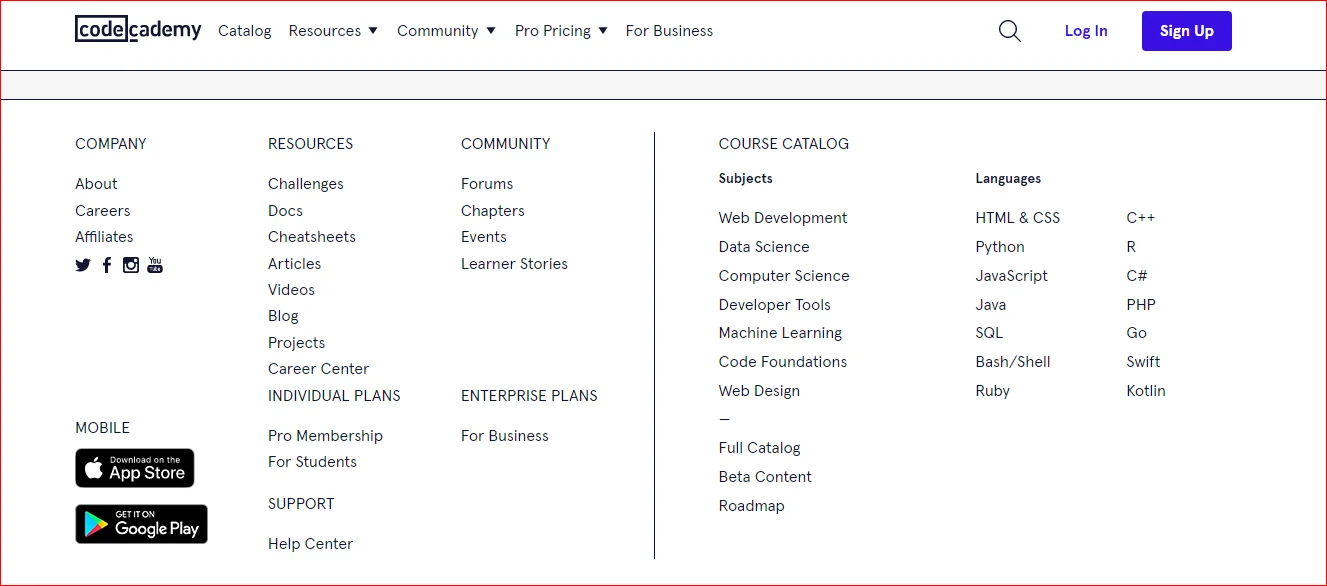
Task: Open the Twitter social icon
Action: point(83,265)
